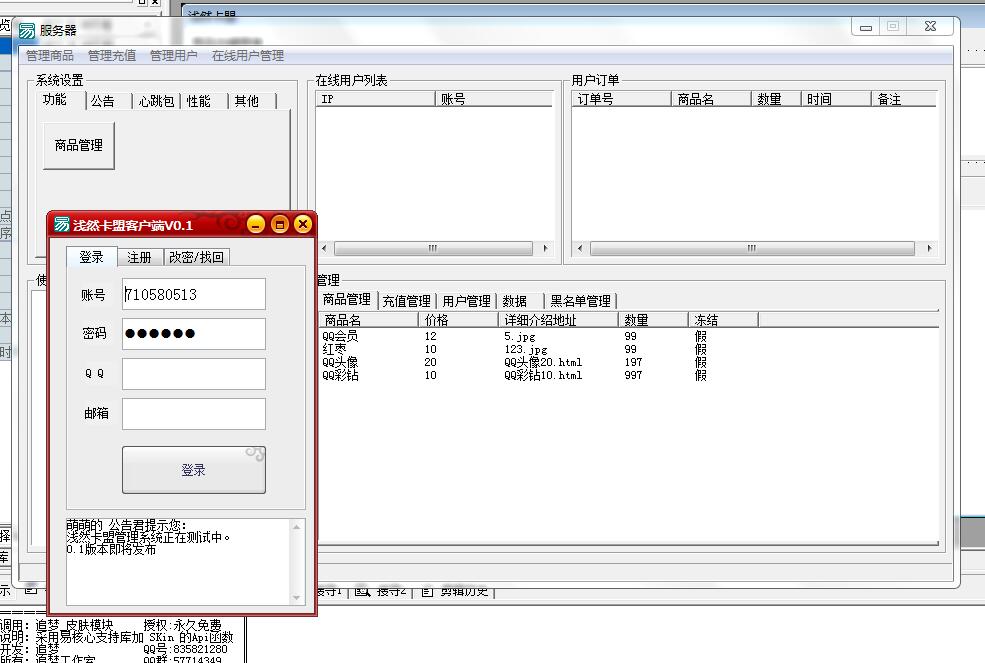Click the 浅然卡盟客户端 title bar app icon

pos(62,224)
